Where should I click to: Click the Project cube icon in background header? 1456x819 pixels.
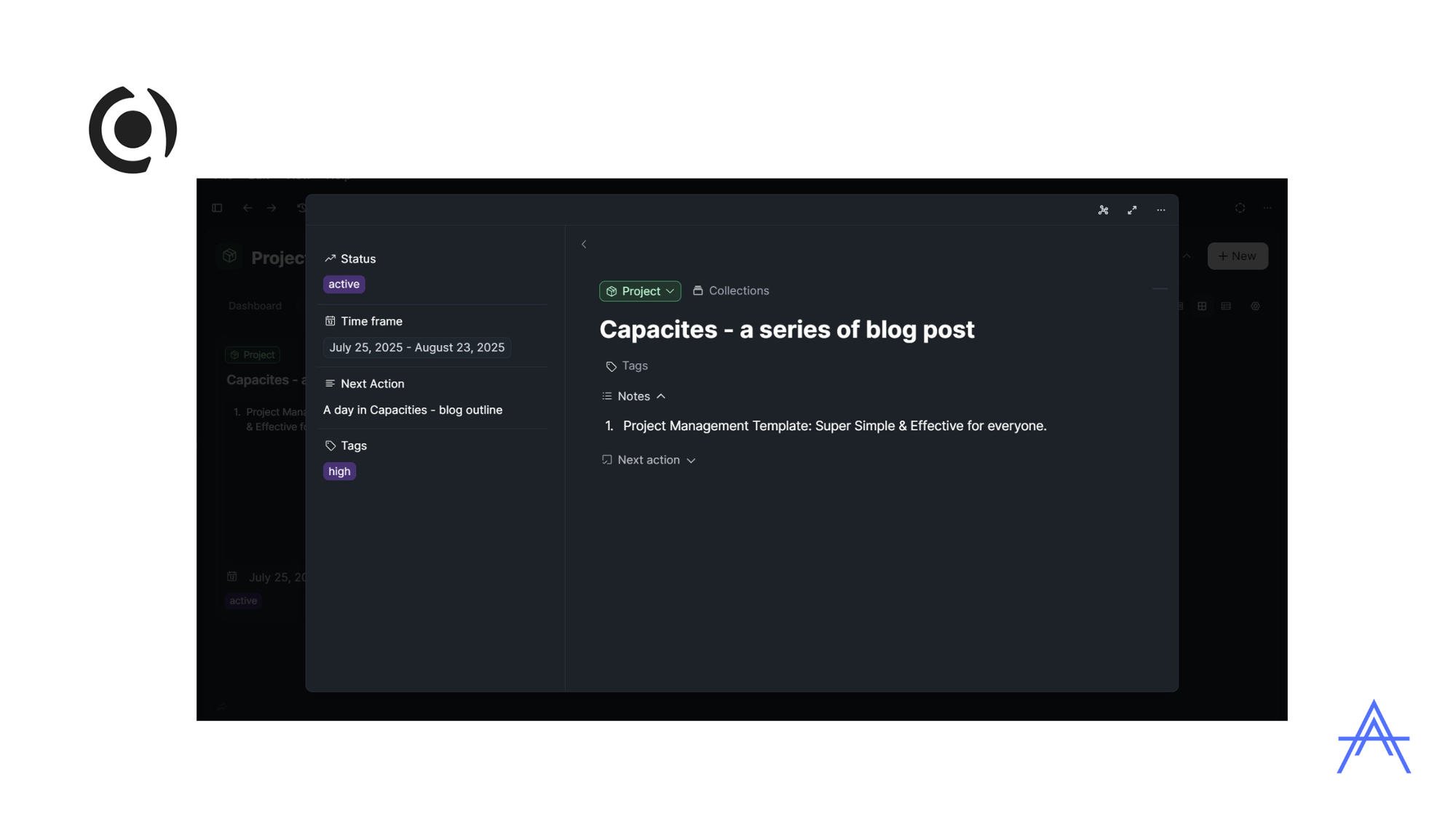[x=230, y=256]
